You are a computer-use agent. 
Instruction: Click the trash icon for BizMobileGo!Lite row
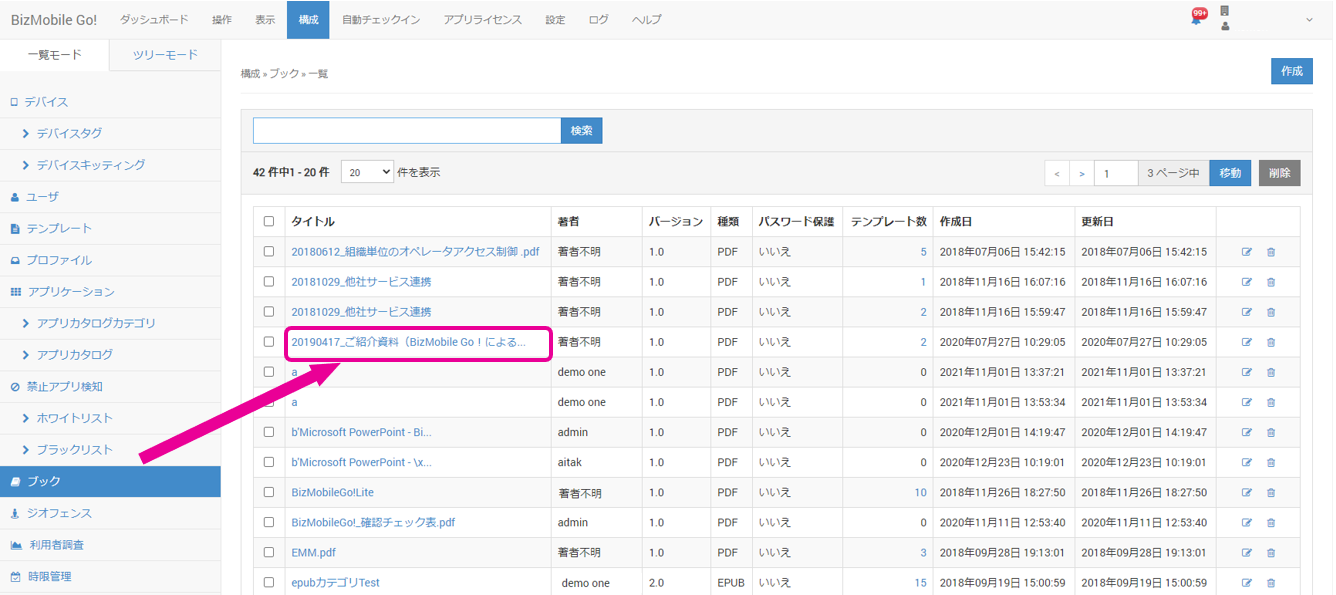(x=1271, y=492)
